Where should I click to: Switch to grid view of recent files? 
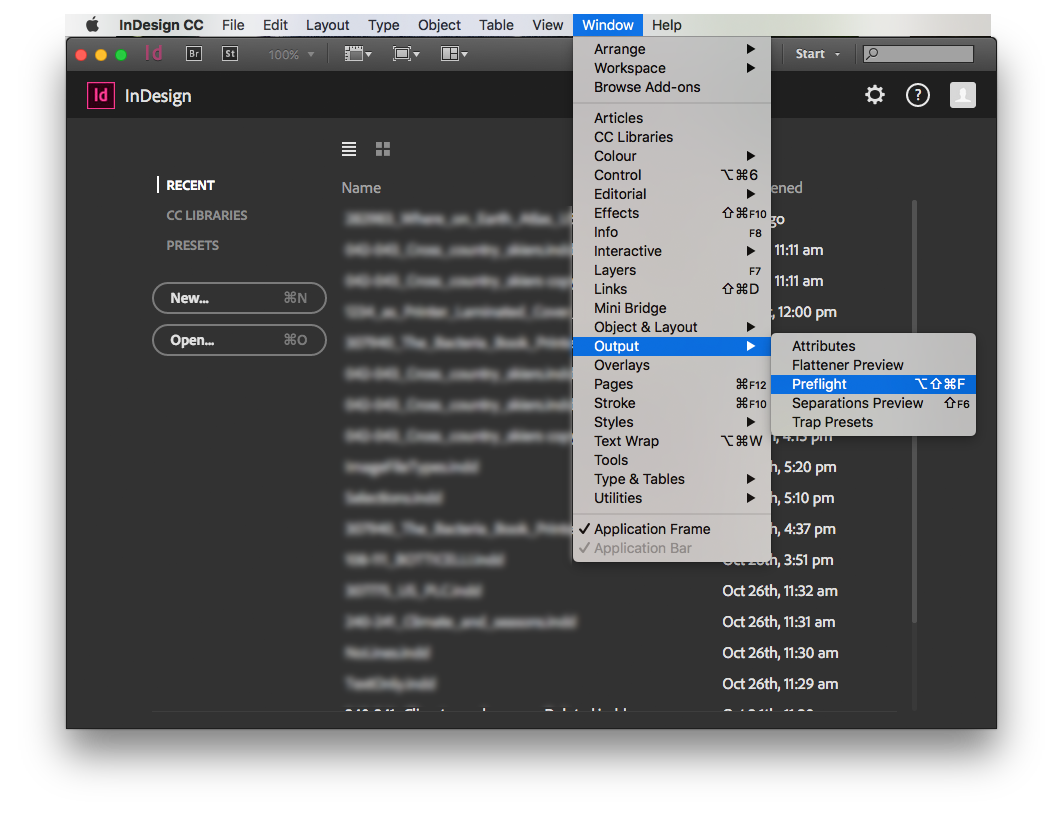point(382,149)
